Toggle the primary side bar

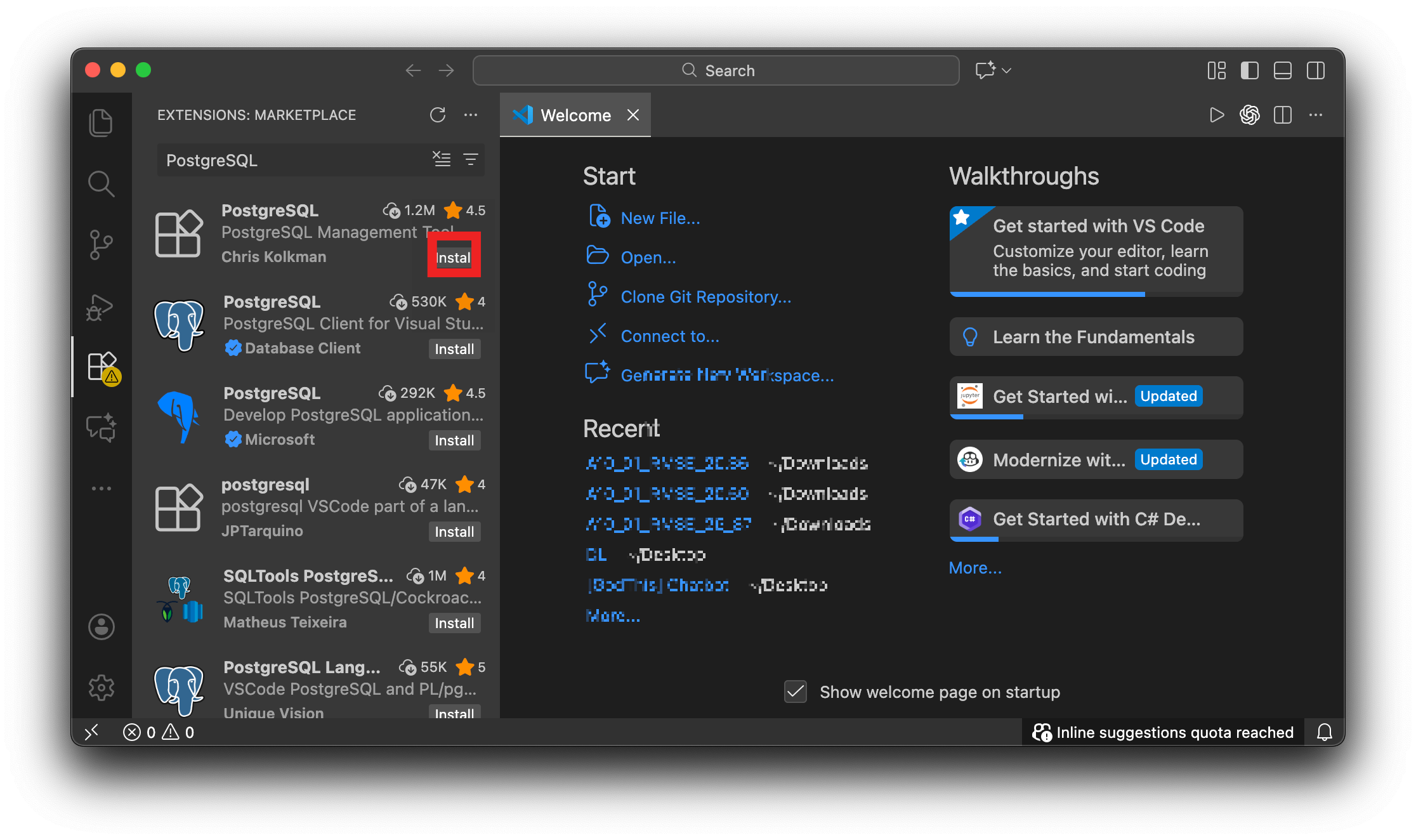pyautogui.click(x=1249, y=70)
